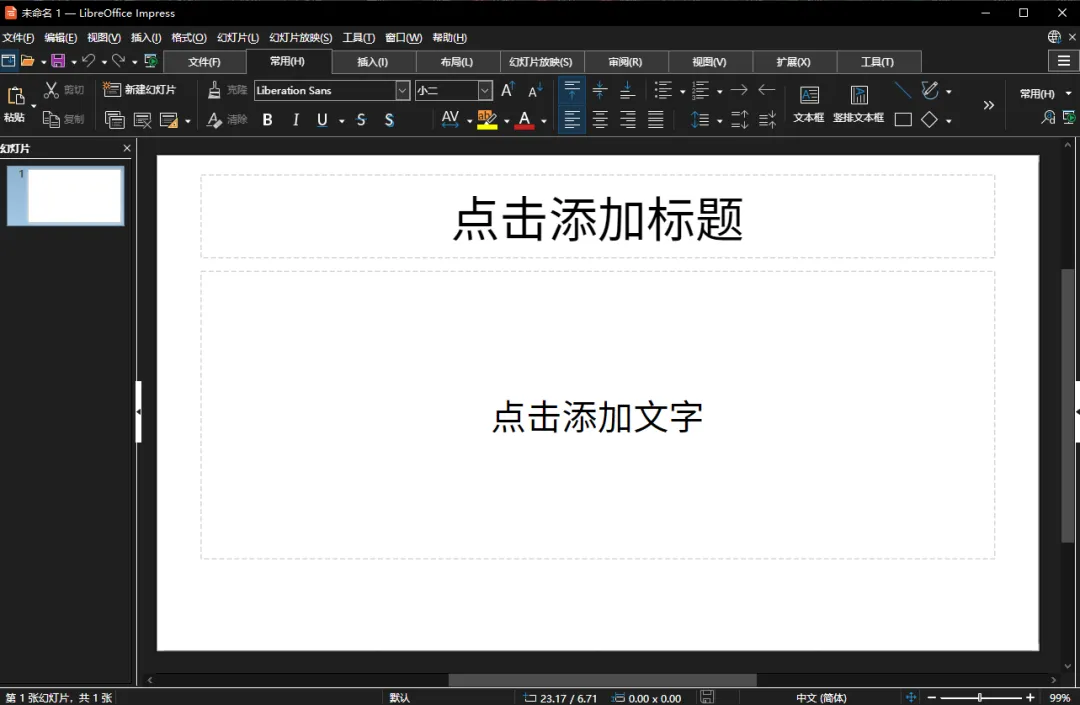Toggle Align bottom vertical alignment
This screenshot has height=705, width=1080.
tap(627, 90)
